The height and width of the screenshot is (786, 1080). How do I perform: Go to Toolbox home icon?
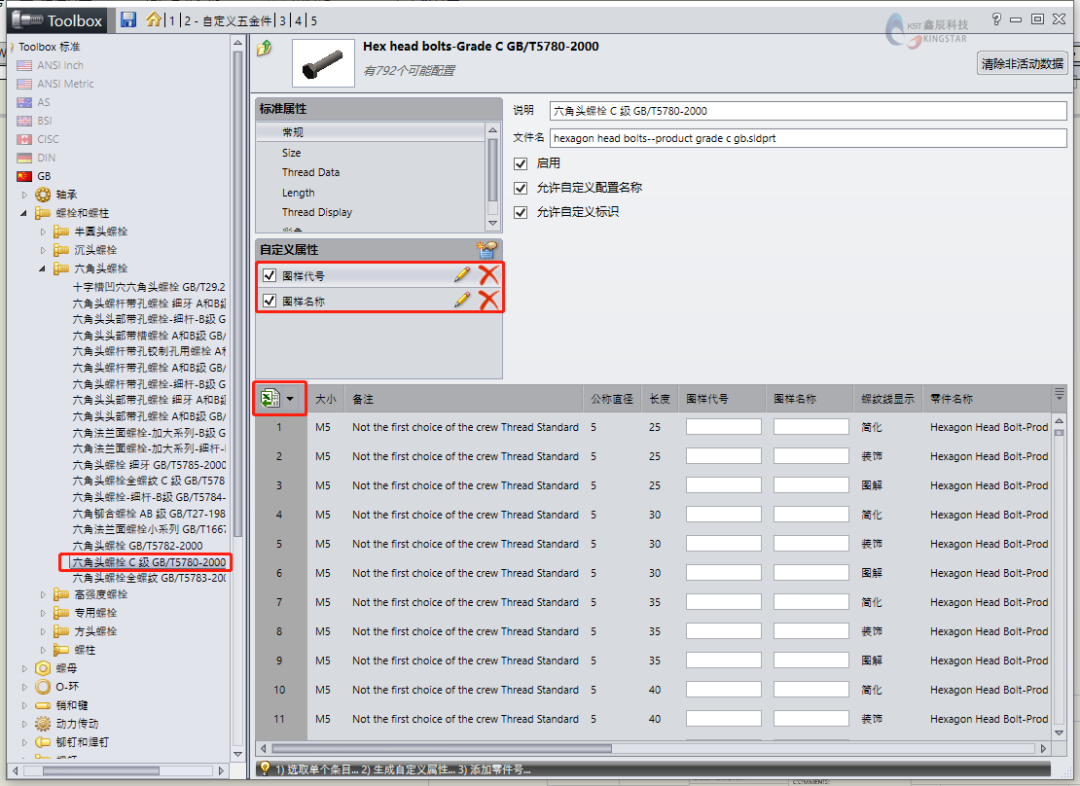[154, 19]
